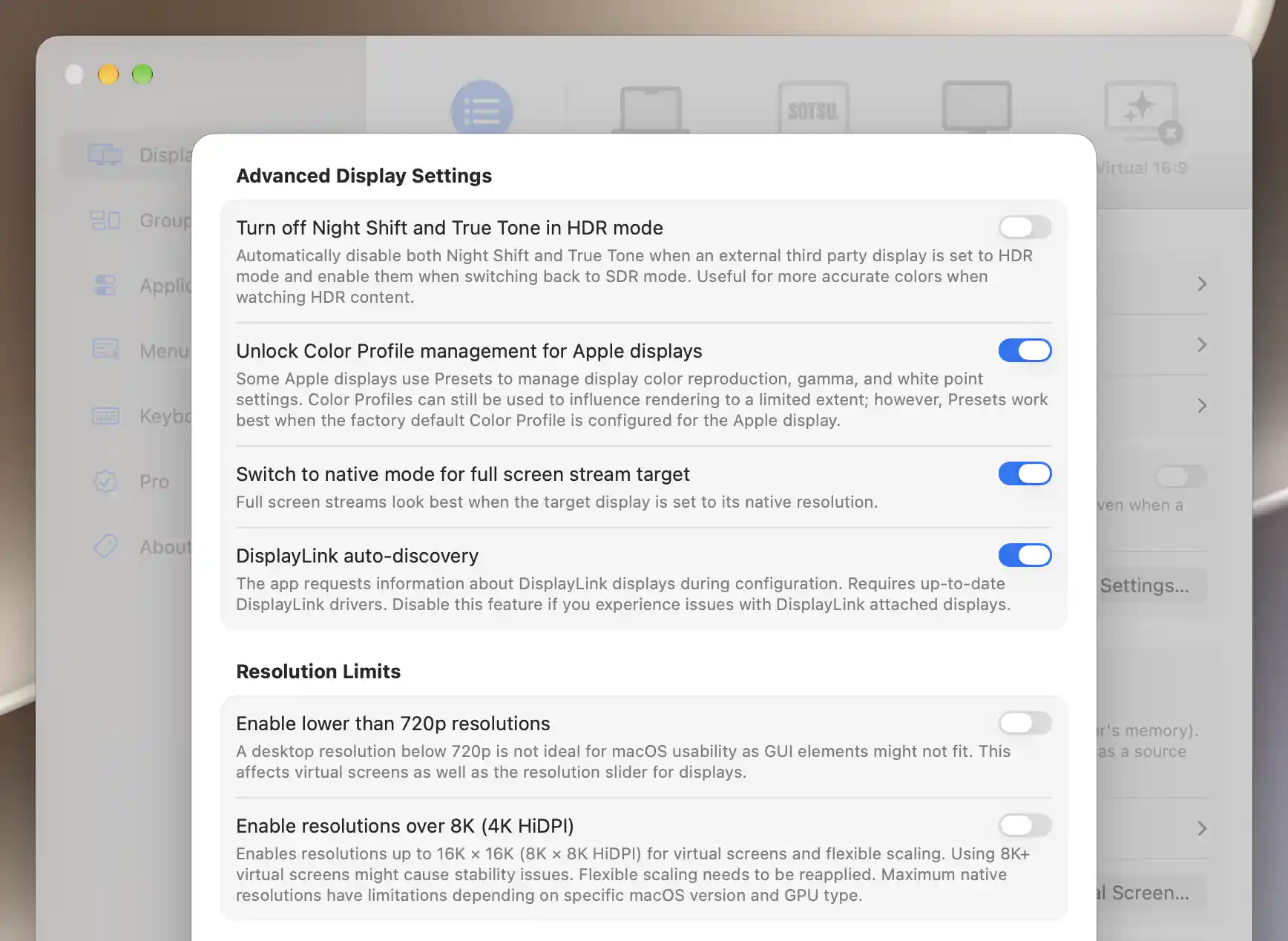Screen dimensions: 1288x941
Task: Expand the bottom chevron row in background
Action: [x=1202, y=829]
